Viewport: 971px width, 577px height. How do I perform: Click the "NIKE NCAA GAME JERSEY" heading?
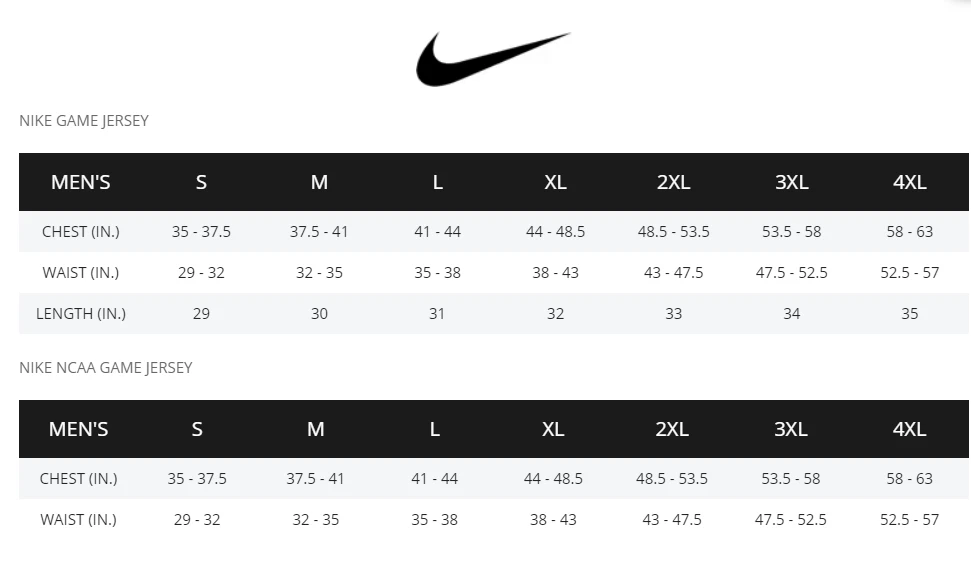click(106, 368)
